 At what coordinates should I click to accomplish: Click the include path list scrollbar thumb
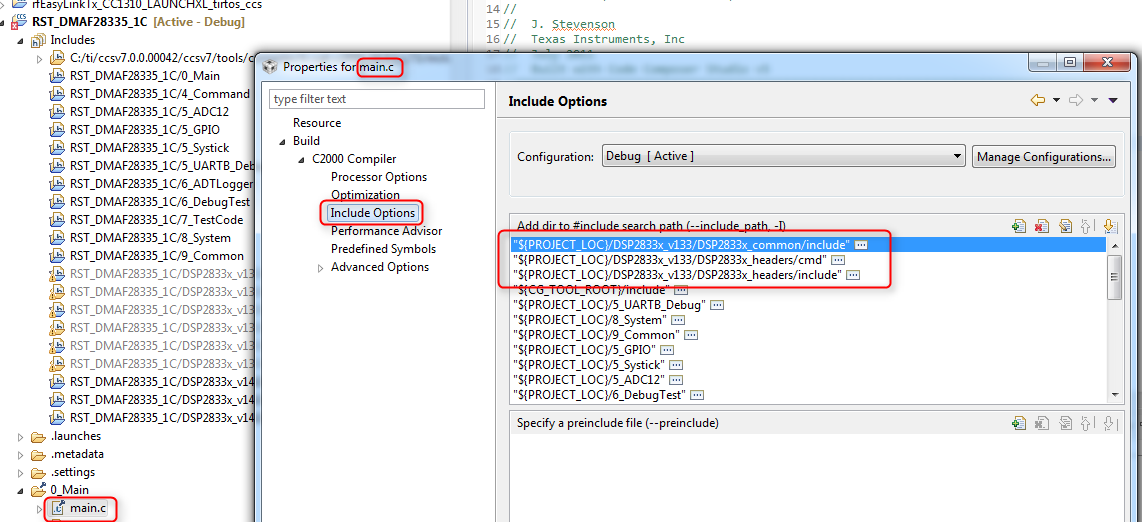coord(1113,277)
